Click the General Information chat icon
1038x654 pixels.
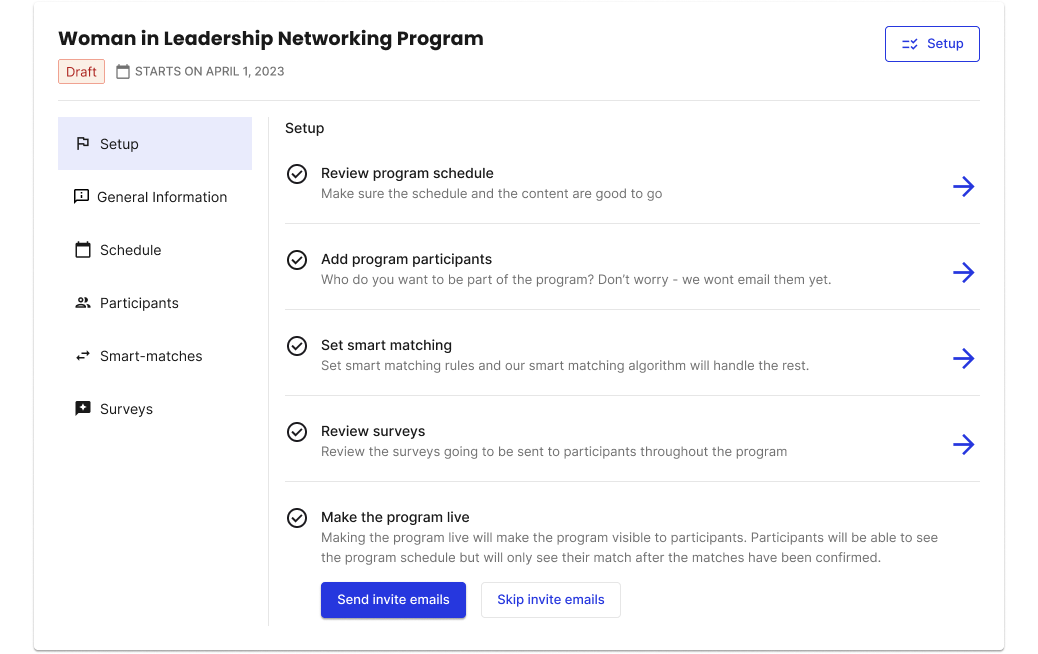[82, 197]
